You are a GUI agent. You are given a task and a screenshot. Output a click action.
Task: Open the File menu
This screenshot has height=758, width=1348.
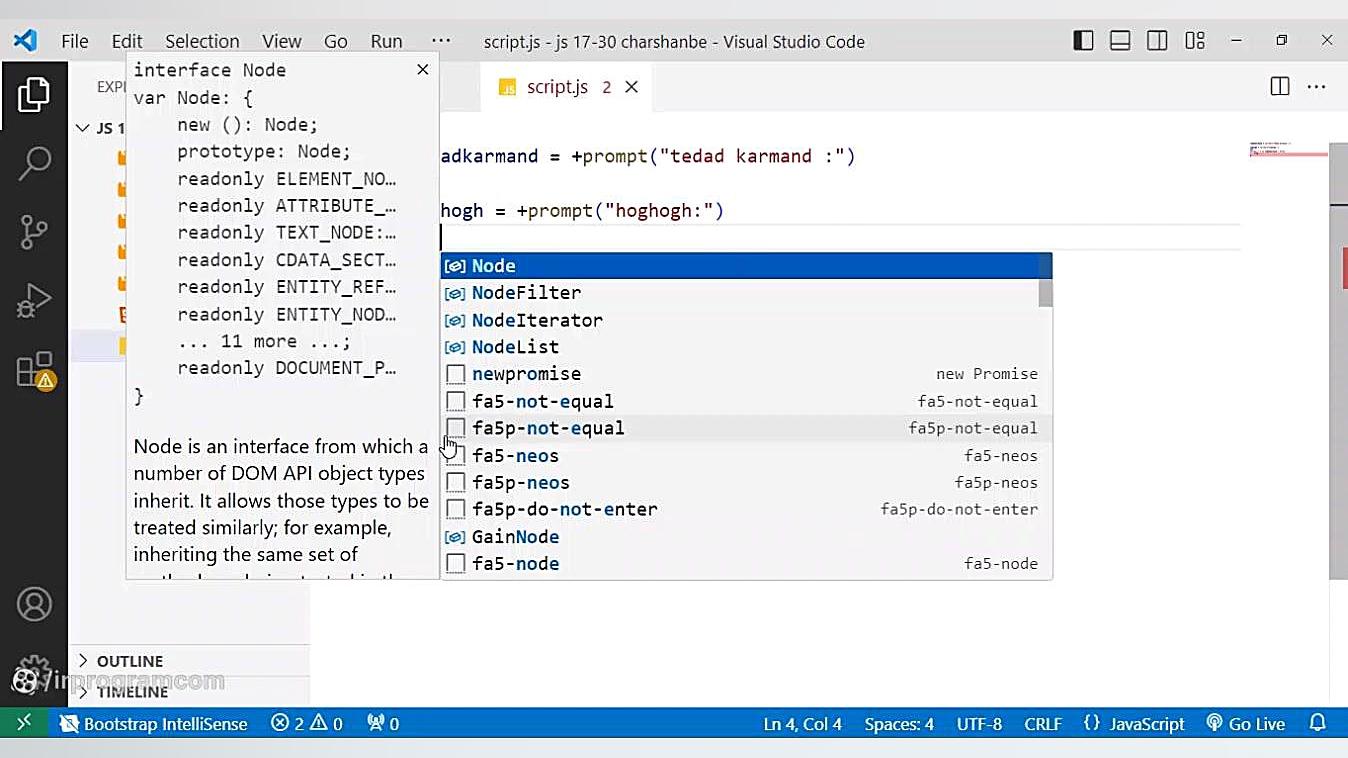75,41
